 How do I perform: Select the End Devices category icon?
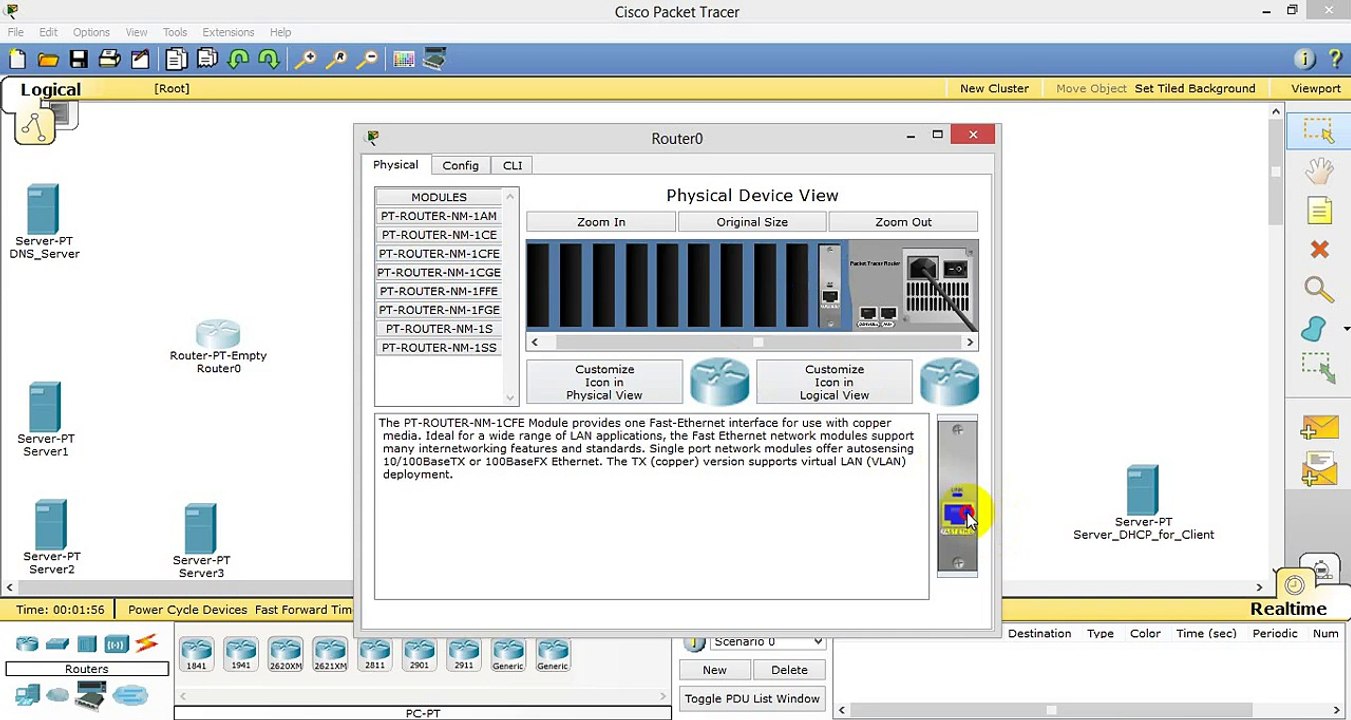coord(27,694)
